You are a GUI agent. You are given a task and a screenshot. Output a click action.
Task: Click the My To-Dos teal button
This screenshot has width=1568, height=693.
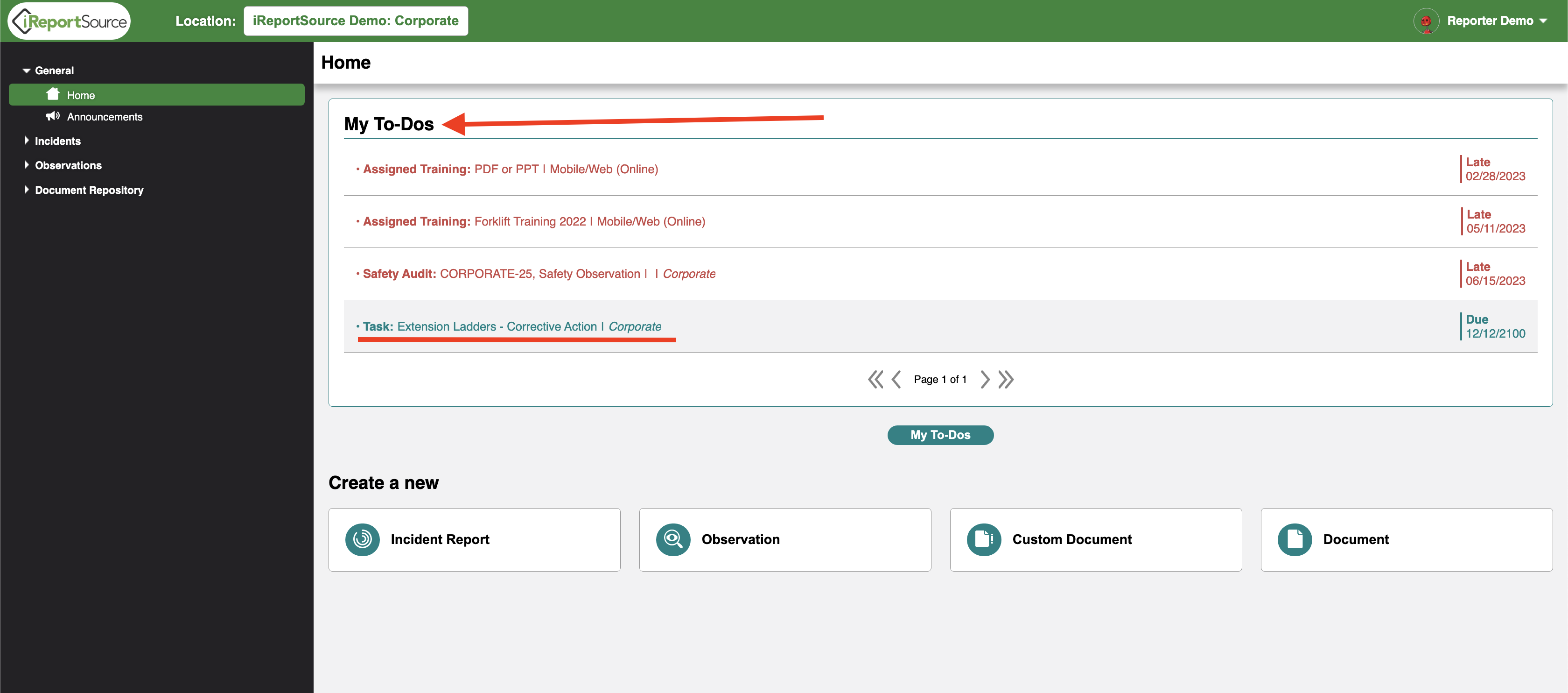coord(940,435)
